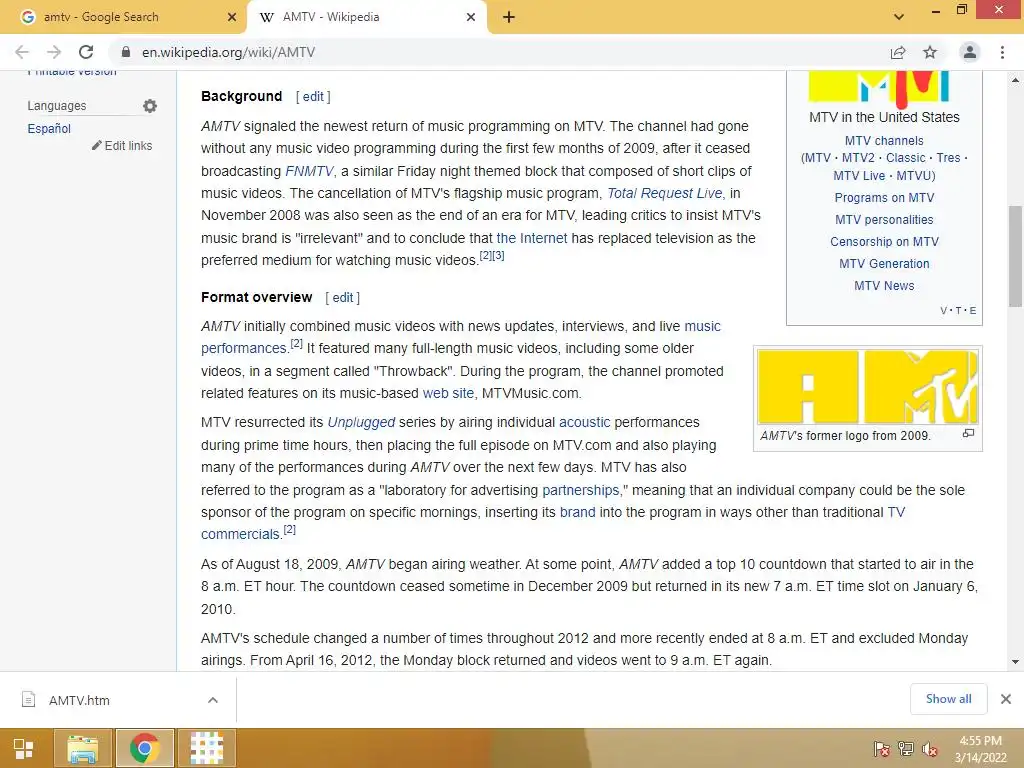Edit the Format overview section
The height and width of the screenshot is (768, 1024).
click(x=342, y=298)
